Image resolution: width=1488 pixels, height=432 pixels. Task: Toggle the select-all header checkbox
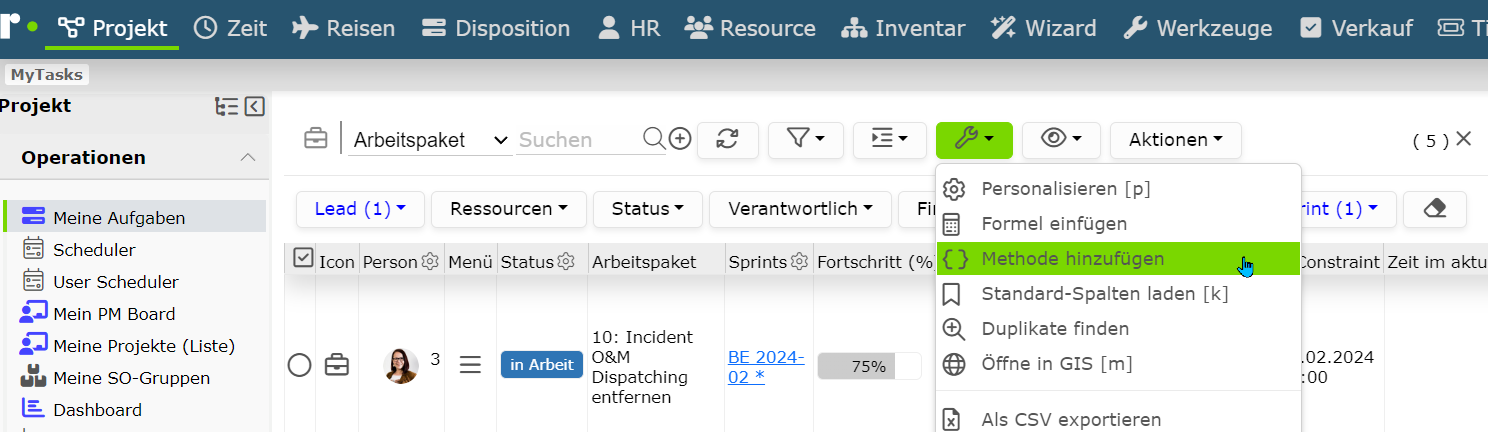303,258
